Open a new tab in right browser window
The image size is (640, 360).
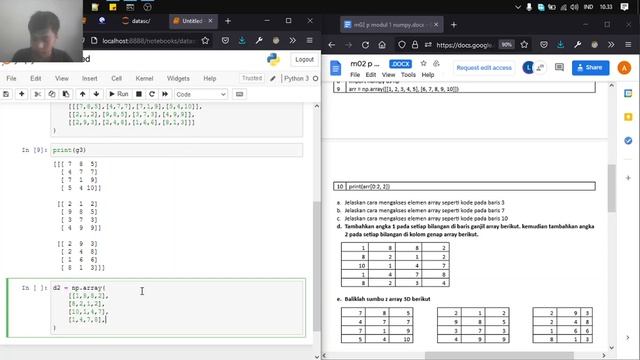tap(453, 25)
